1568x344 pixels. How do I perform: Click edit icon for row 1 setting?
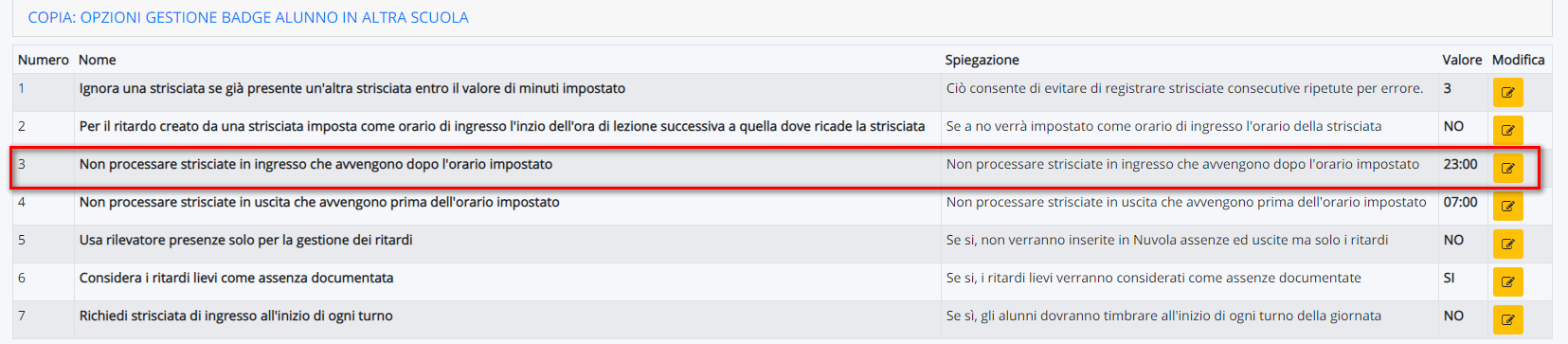coord(1507,92)
